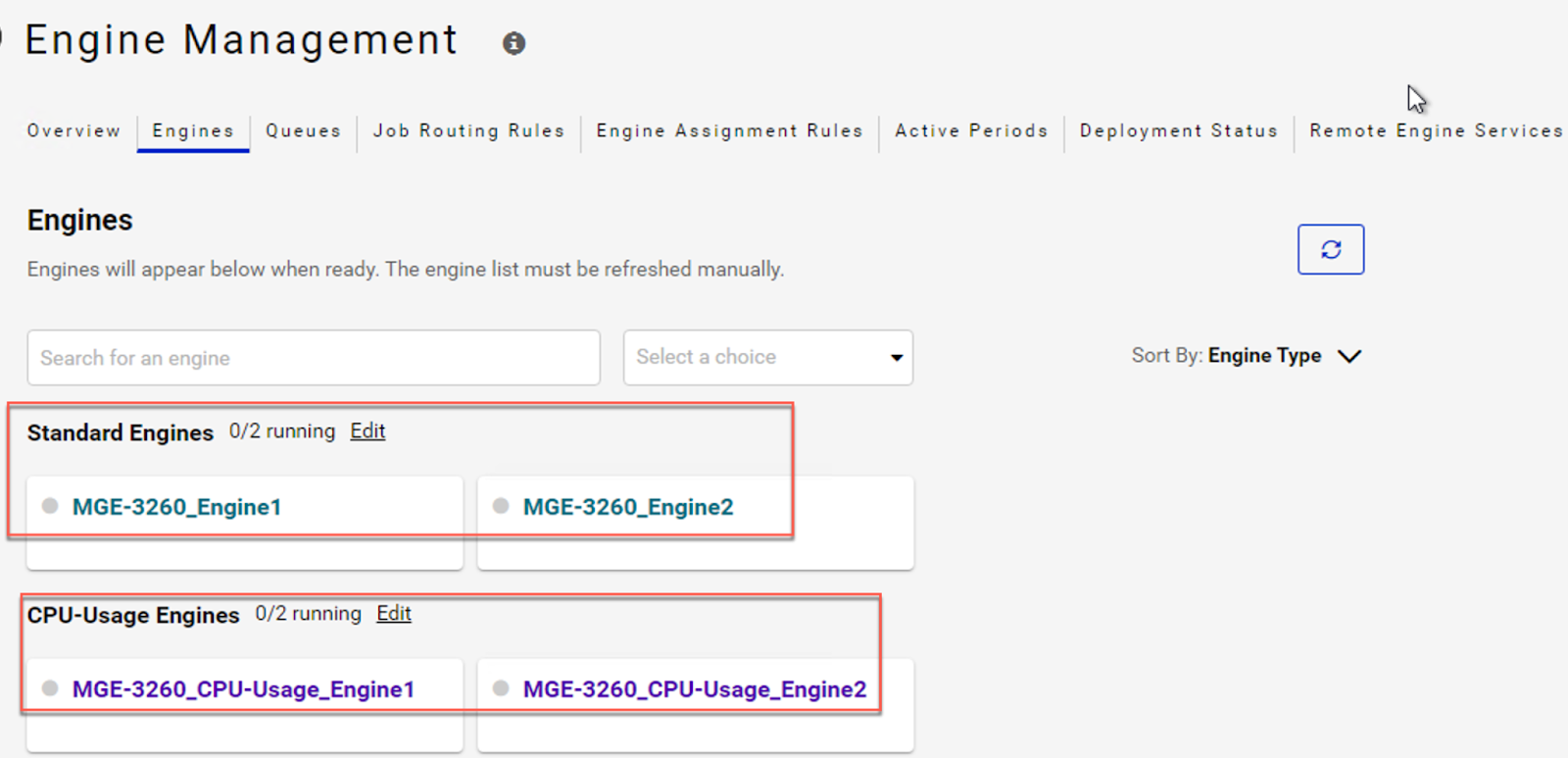1568x758 pixels.
Task: Click the CPU-Usage Engines heading
Action: (133, 615)
